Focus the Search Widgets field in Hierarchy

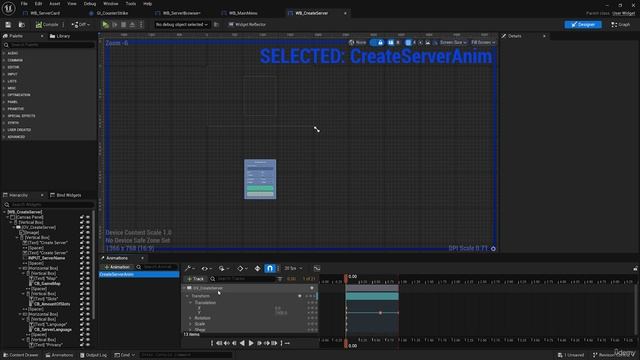(49, 204)
